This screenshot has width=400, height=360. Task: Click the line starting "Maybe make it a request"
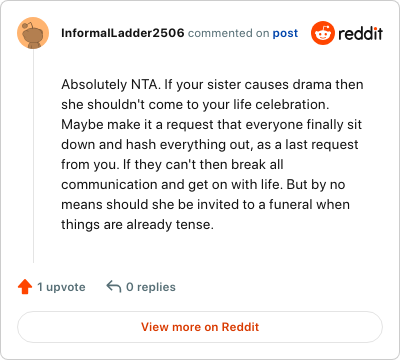(x=211, y=125)
